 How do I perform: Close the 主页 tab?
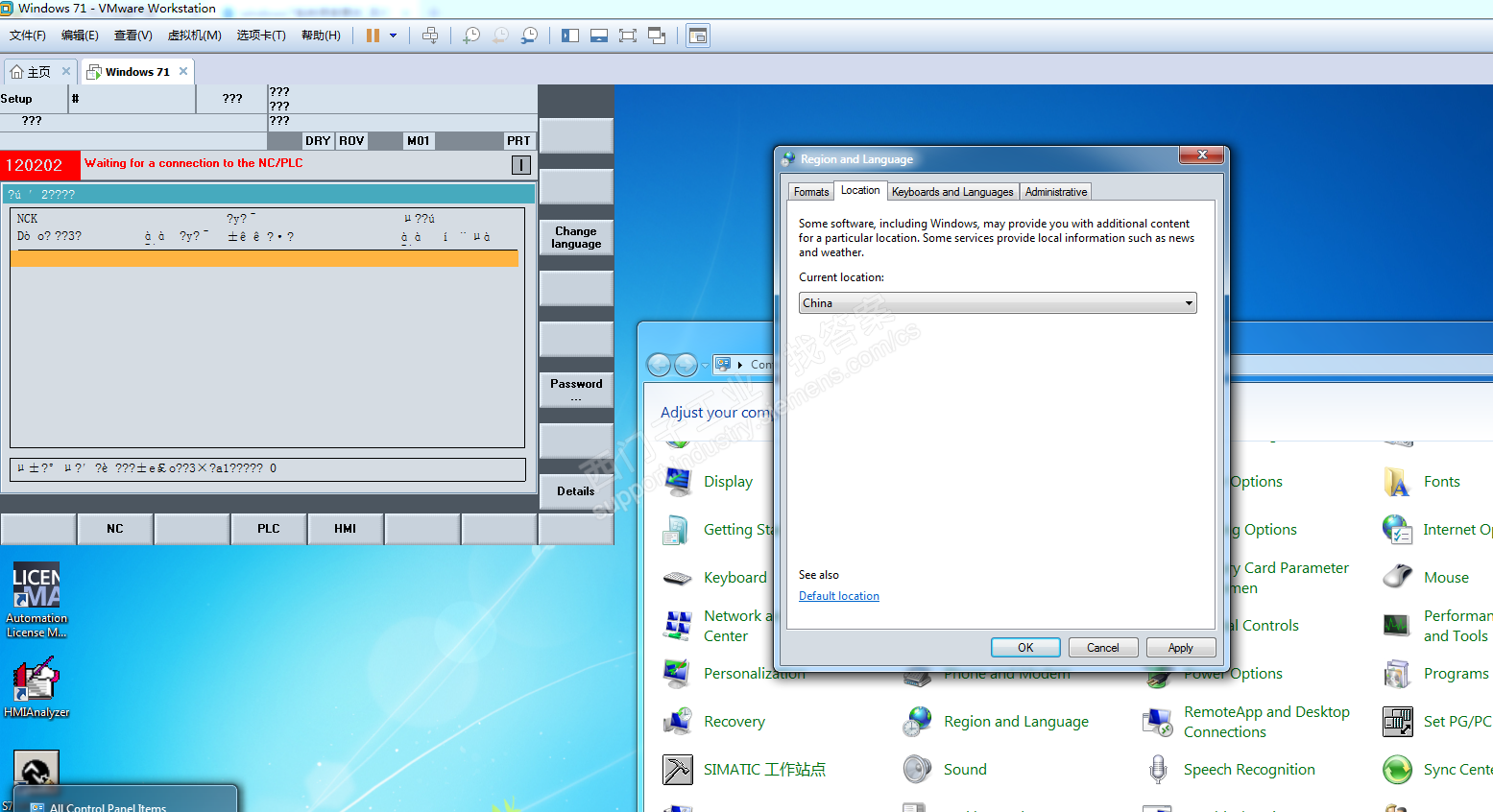pos(66,71)
